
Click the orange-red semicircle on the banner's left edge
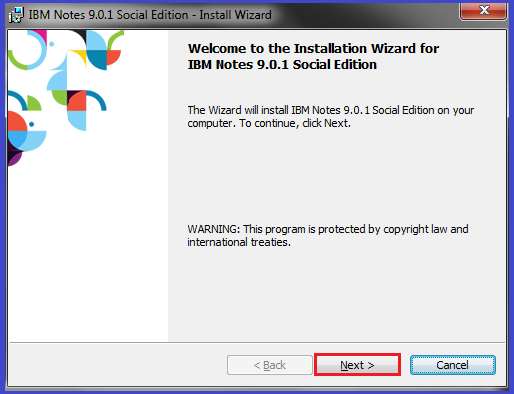point(17,121)
